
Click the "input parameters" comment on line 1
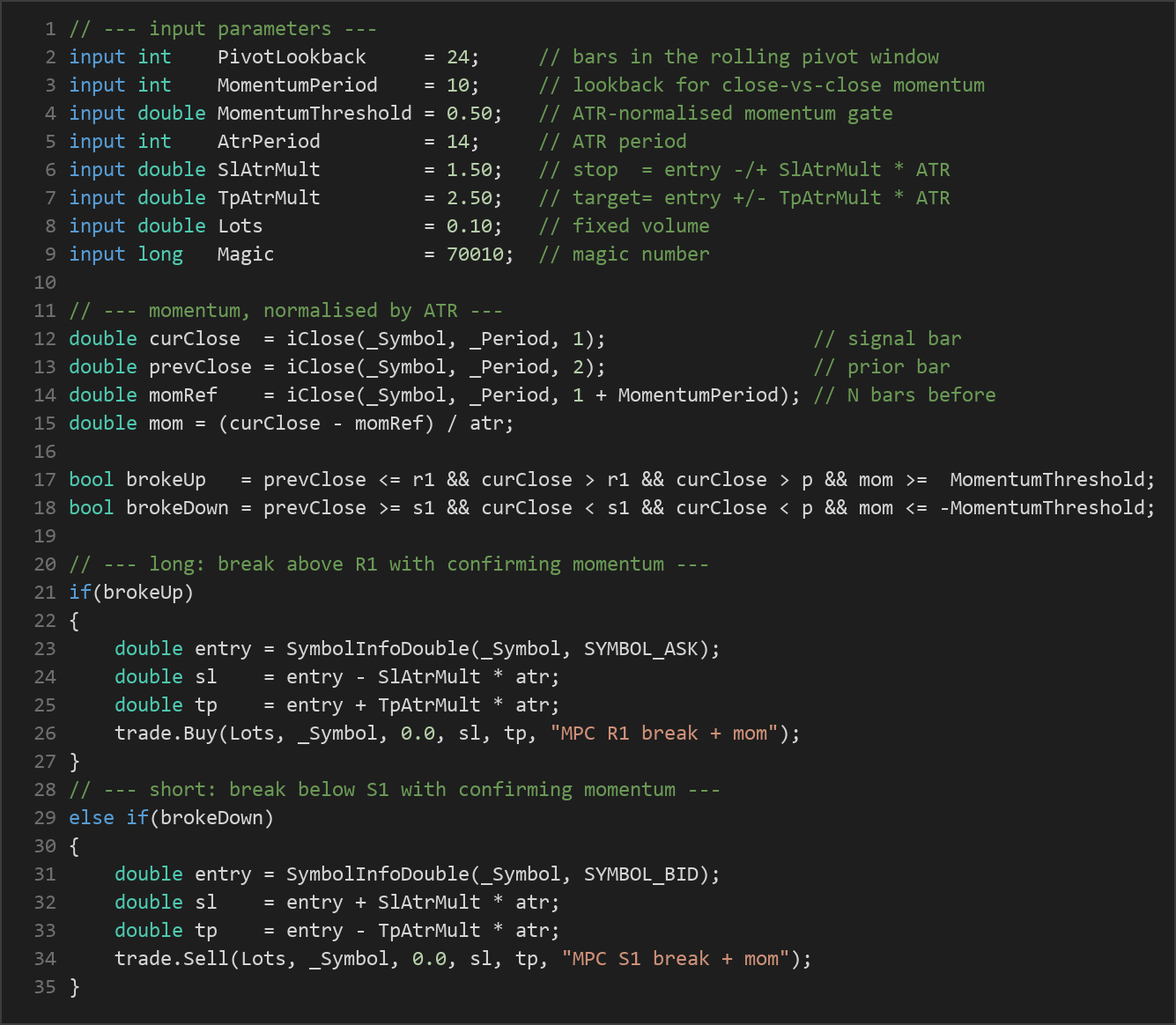tap(223, 29)
